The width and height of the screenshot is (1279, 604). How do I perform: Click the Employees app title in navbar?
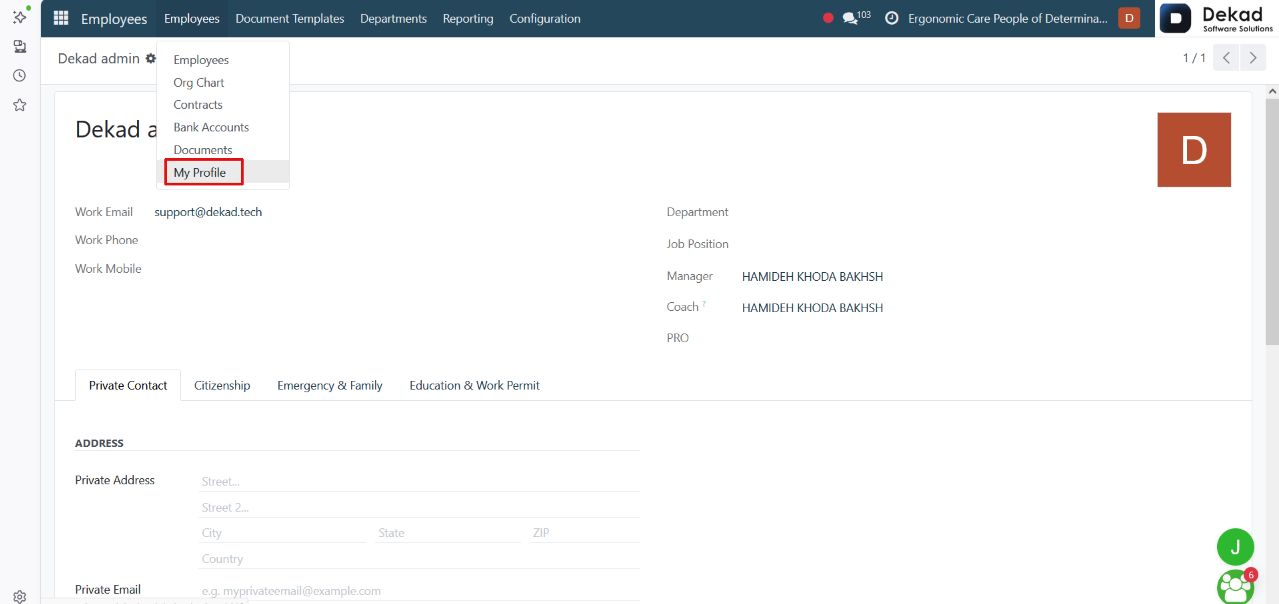click(x=114, y=18)
